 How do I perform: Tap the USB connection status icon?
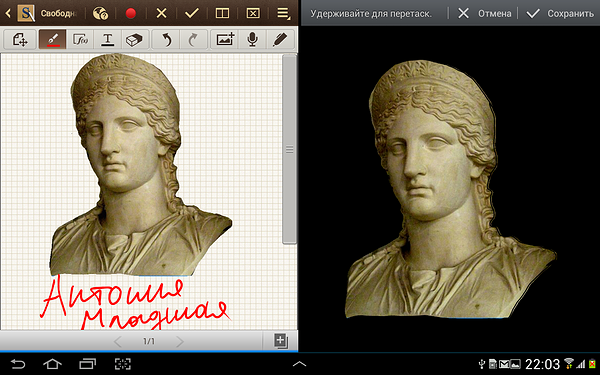click(482, 364)
